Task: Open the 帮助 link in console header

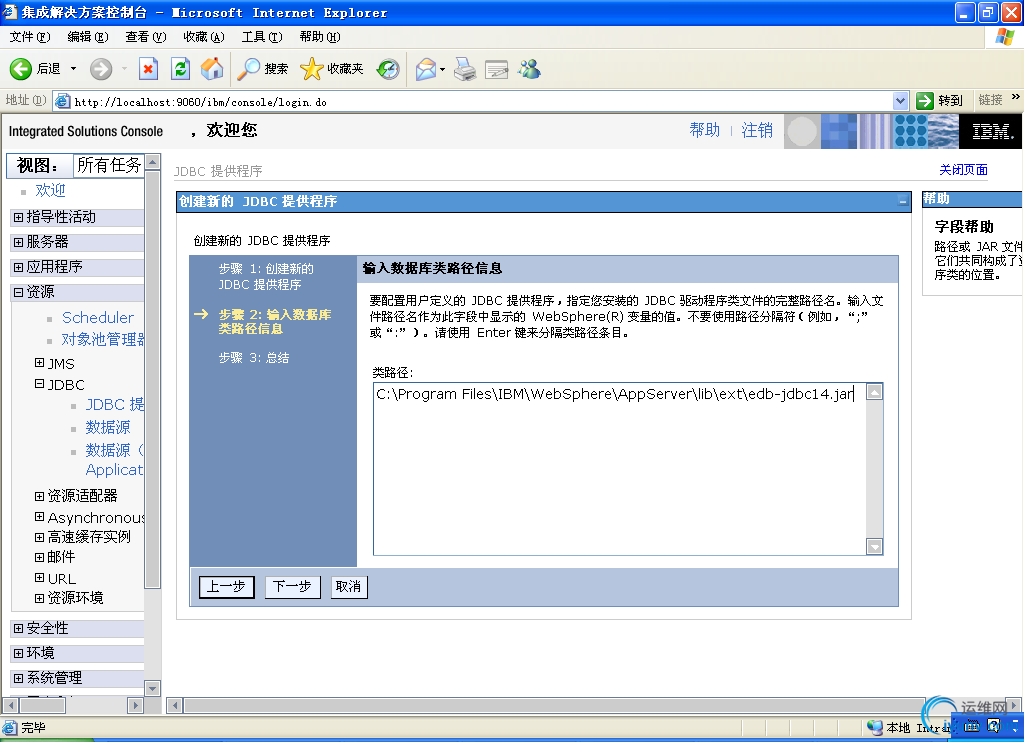Action: (x=704, y=130)
